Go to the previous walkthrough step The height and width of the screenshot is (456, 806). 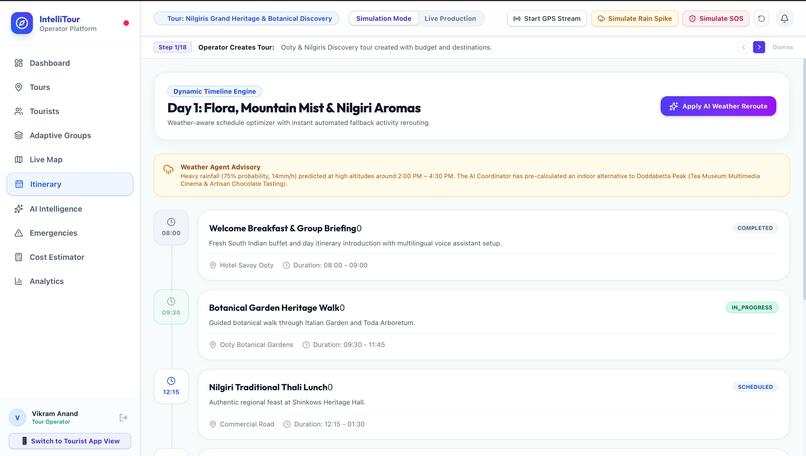tap(743, 47)
